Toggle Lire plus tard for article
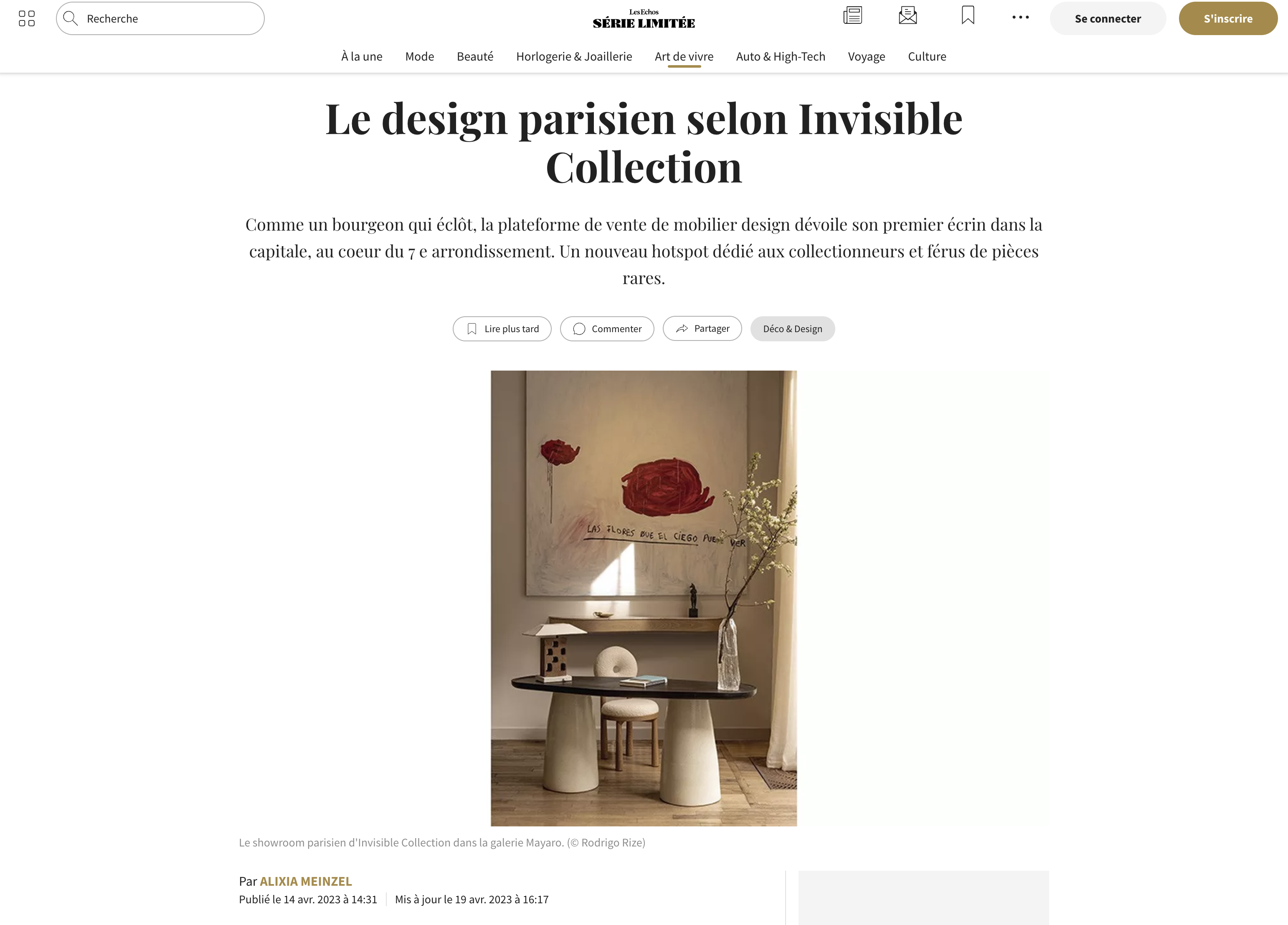1288x925 pixels. (502, 329)
